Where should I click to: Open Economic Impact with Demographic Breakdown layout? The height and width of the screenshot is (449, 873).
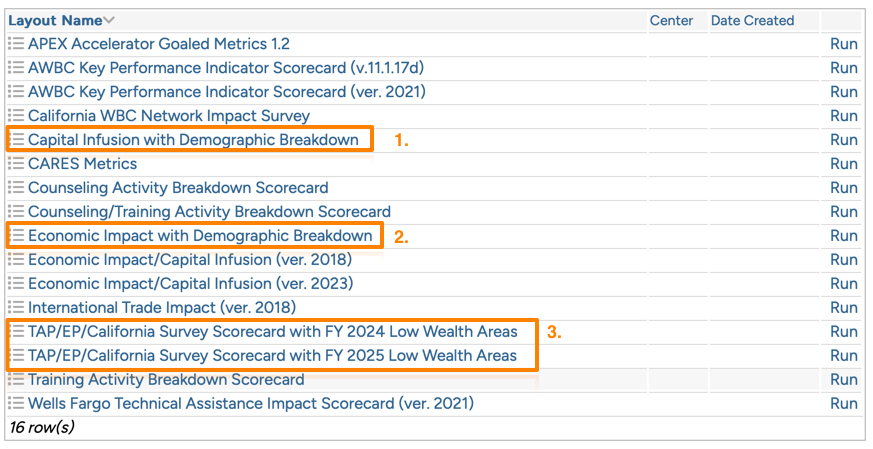coord(200,236)
